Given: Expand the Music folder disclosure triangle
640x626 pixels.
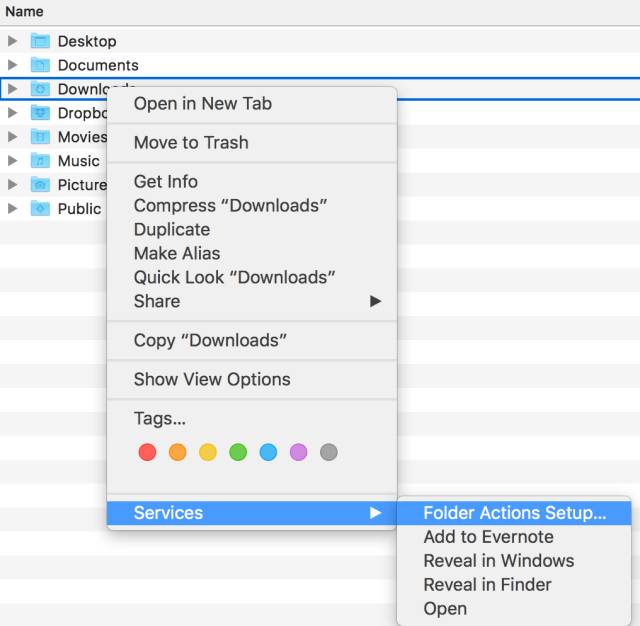Looking at the screenshot, I should 13,161.
